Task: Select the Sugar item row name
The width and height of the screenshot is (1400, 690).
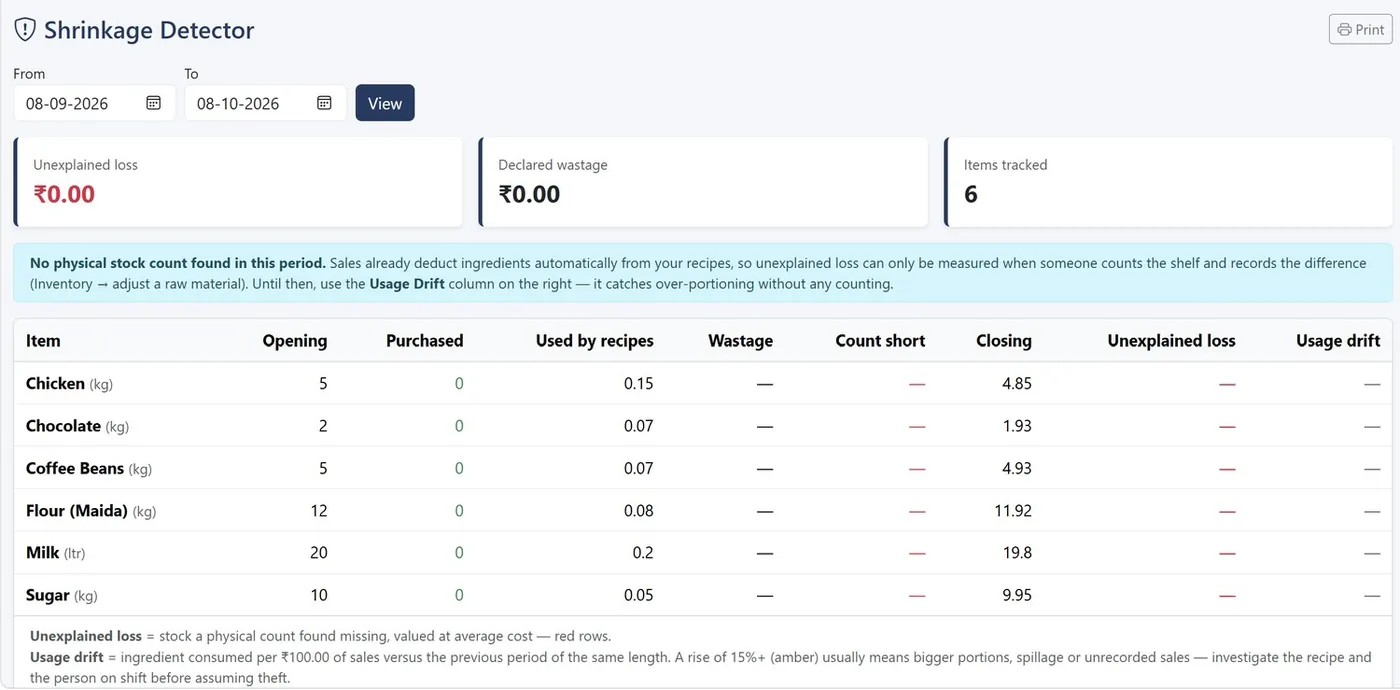Action: coord(48,595)
